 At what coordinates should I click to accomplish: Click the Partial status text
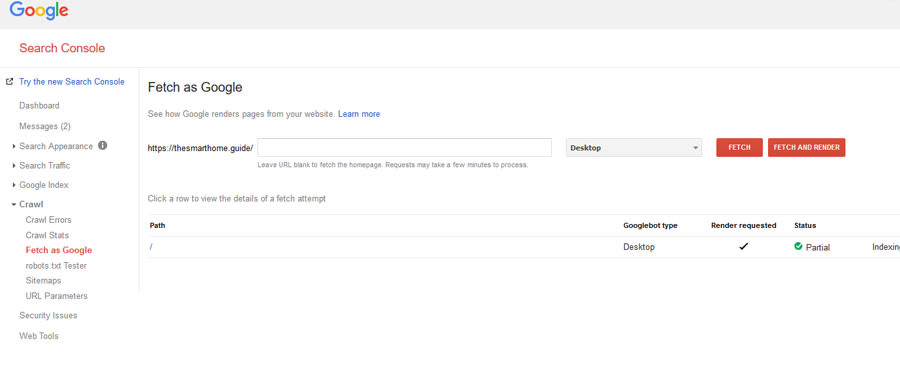pos(818,247)
